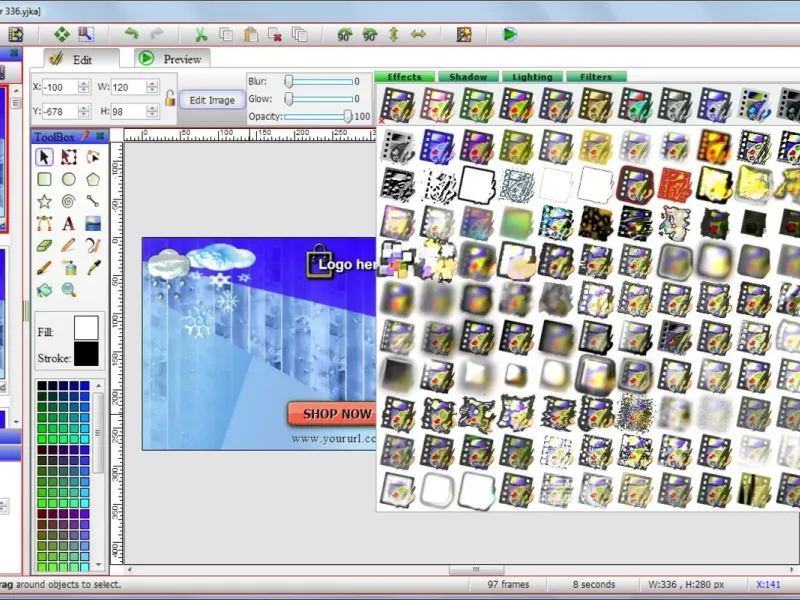
Task: Choose the insert image tool
Action: pos(93,223)
